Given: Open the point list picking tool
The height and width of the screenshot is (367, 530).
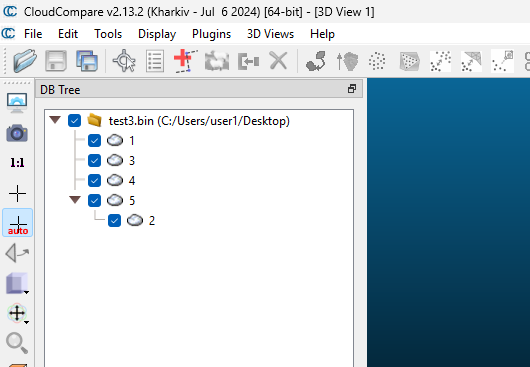Looking at the screenshot, I should pyautogui.click(x=155, y=61).
